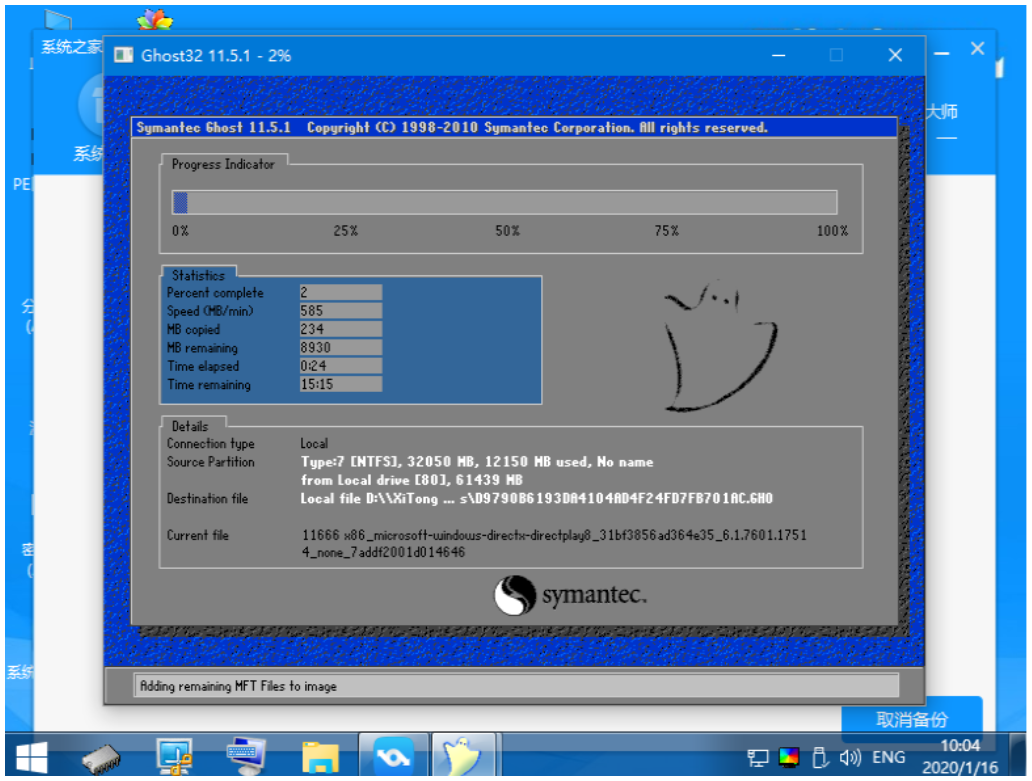
Task: Click the colorful display tray icon
Action: [x=788, y=757]
